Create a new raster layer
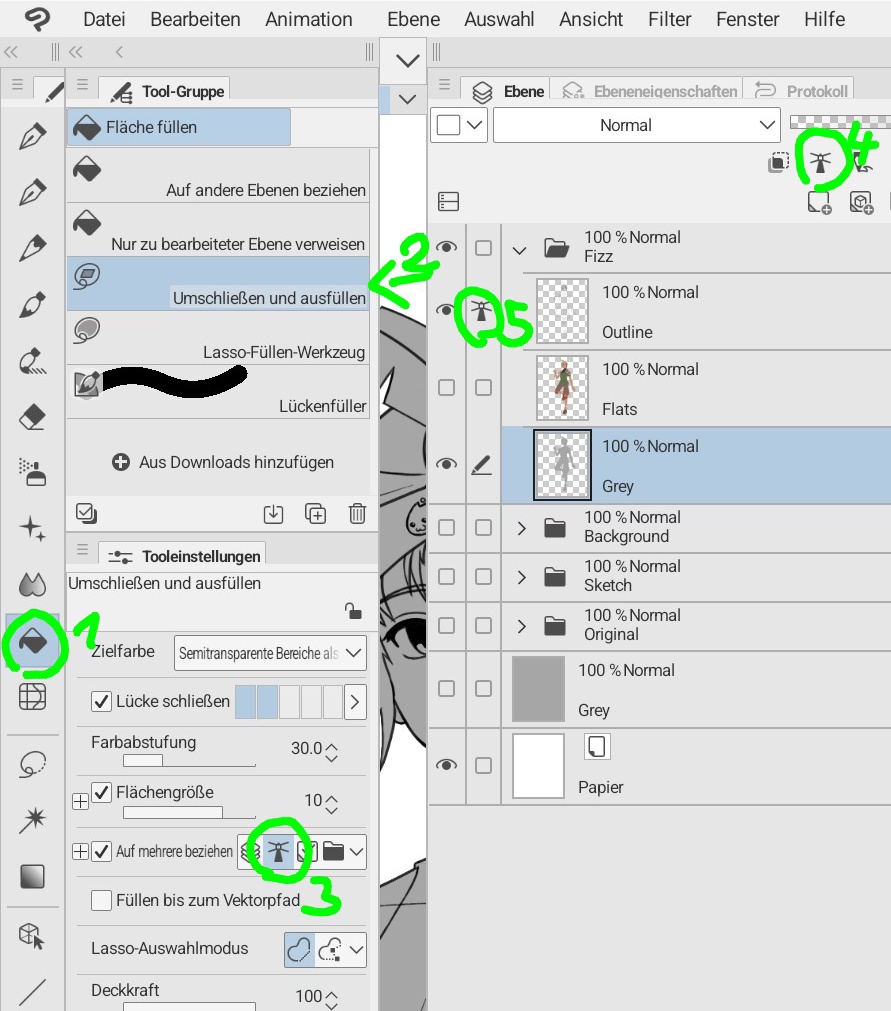 (x=819, y=202)
